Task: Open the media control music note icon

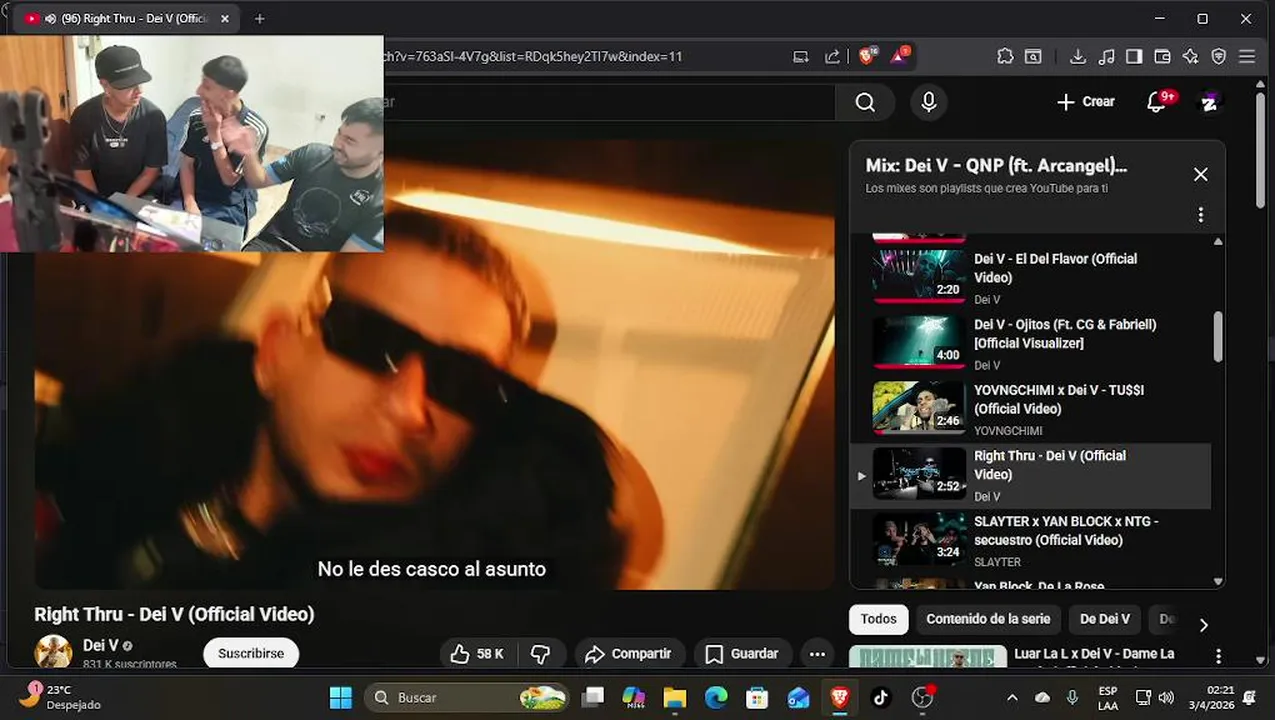Action: pos(1106,57)
